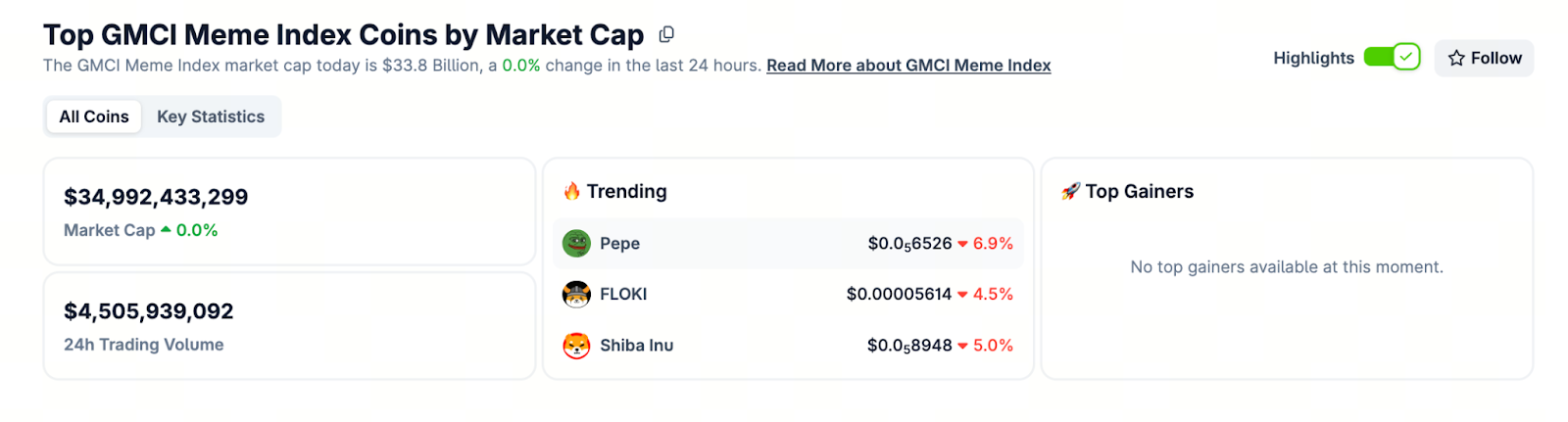The image size is (1568, 422).
Task: Click the fire icon next to Trending
Action: click(x=572, y=191)
